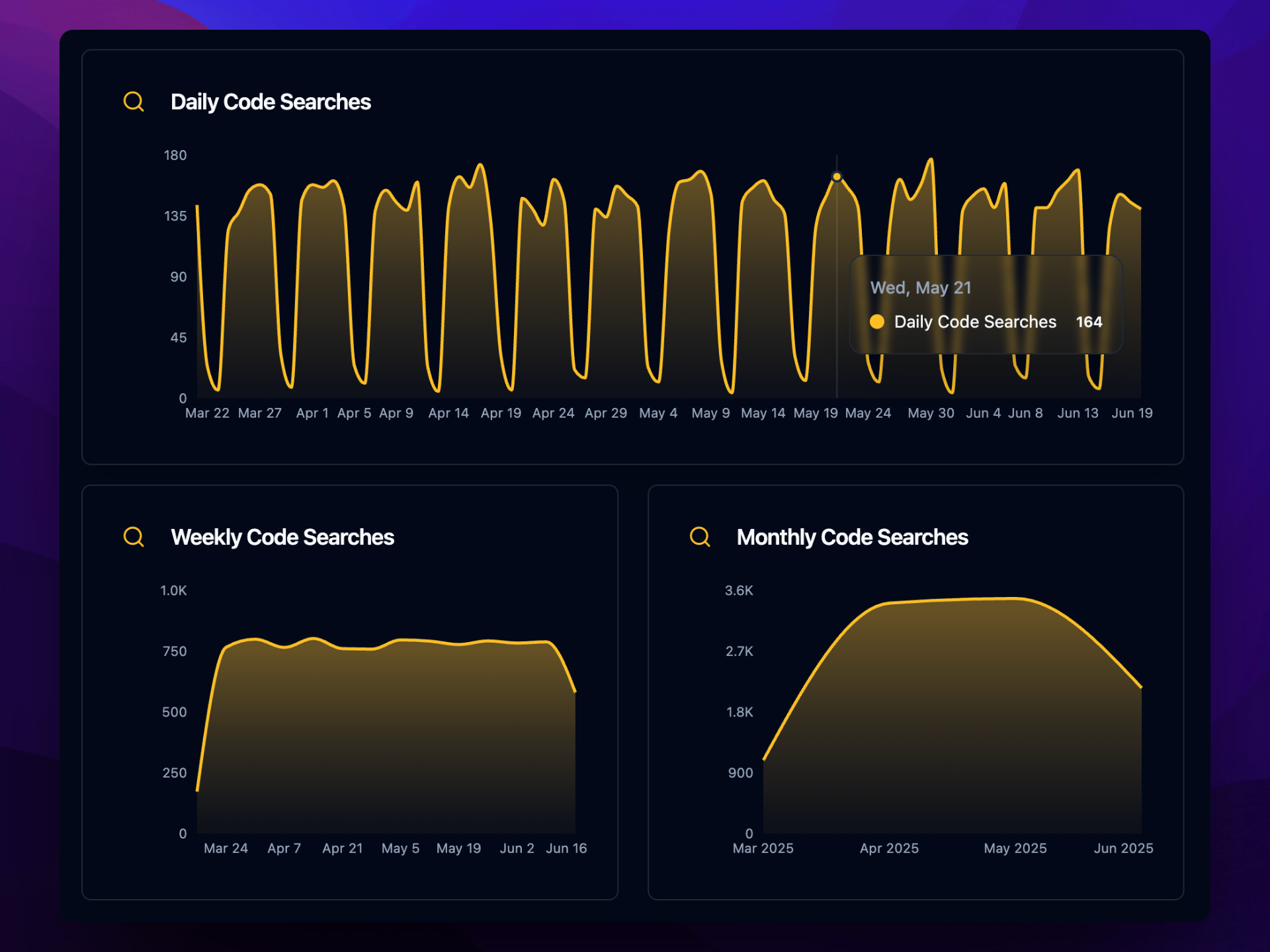Viewport: 1270px width, 952px height.
Task: Click the Jun 16 weekly axis label
Action: (566, 848)
